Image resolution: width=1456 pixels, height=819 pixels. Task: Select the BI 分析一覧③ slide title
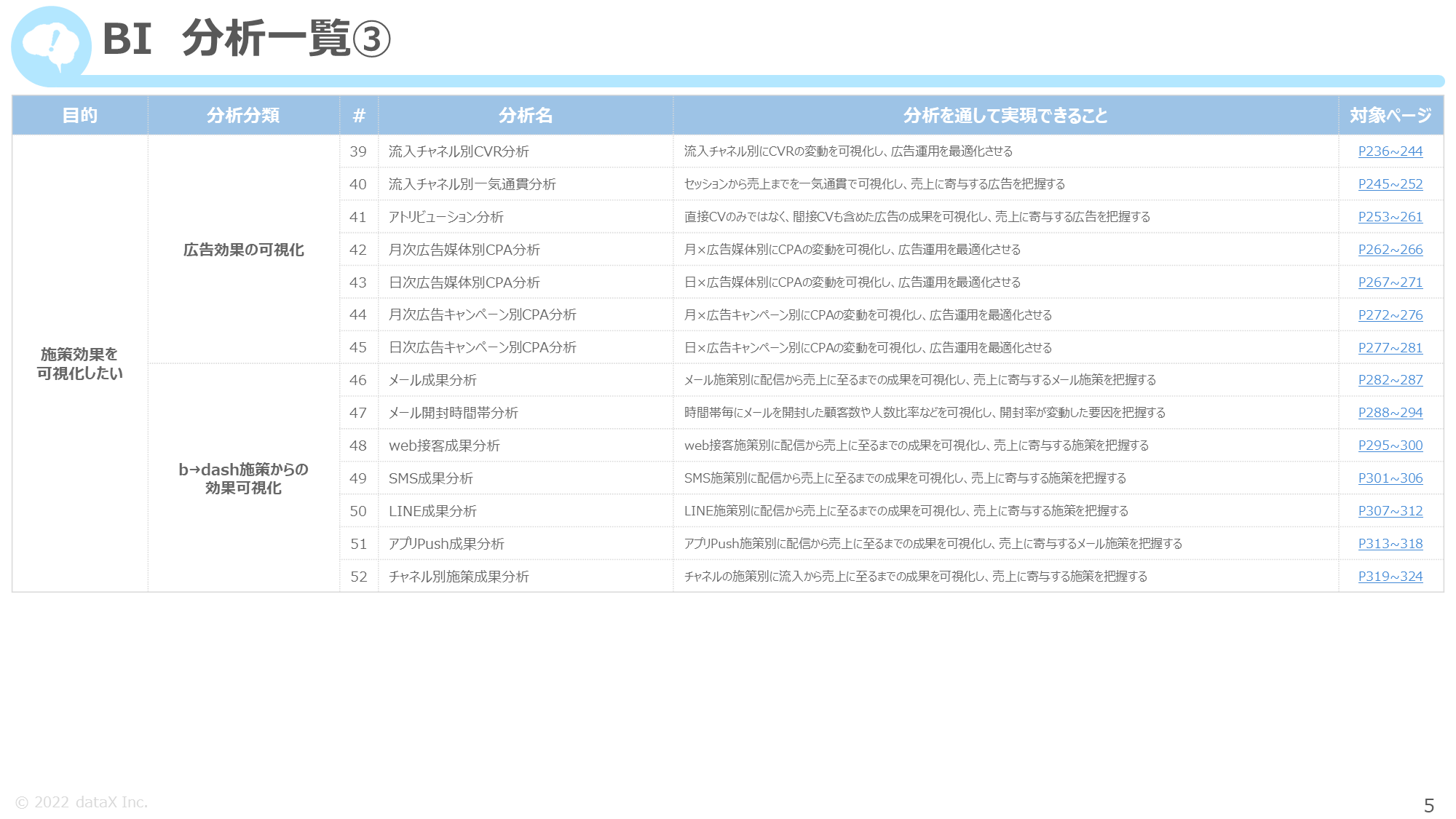click(x=247, y=39)
